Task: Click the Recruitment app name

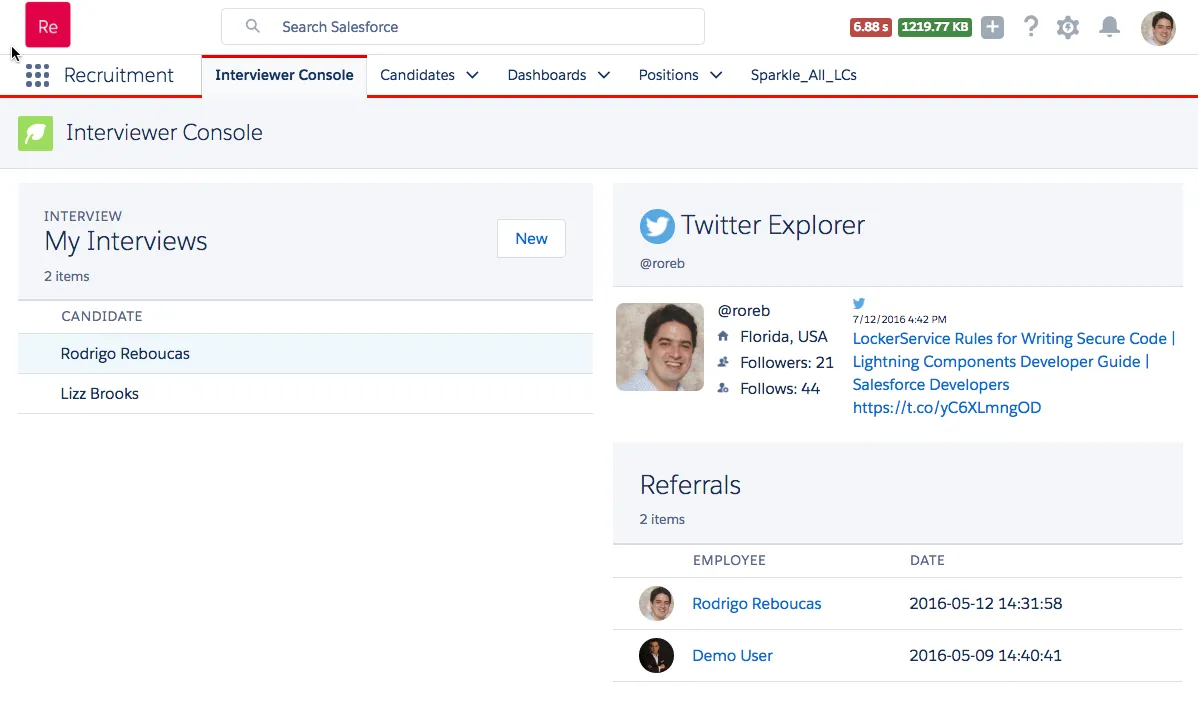Action: (118, 75)
